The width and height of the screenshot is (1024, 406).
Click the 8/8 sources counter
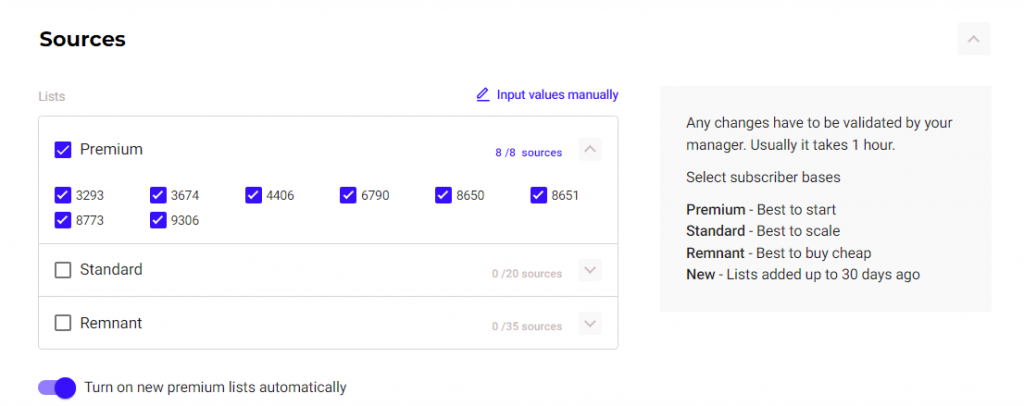(528, 153)
